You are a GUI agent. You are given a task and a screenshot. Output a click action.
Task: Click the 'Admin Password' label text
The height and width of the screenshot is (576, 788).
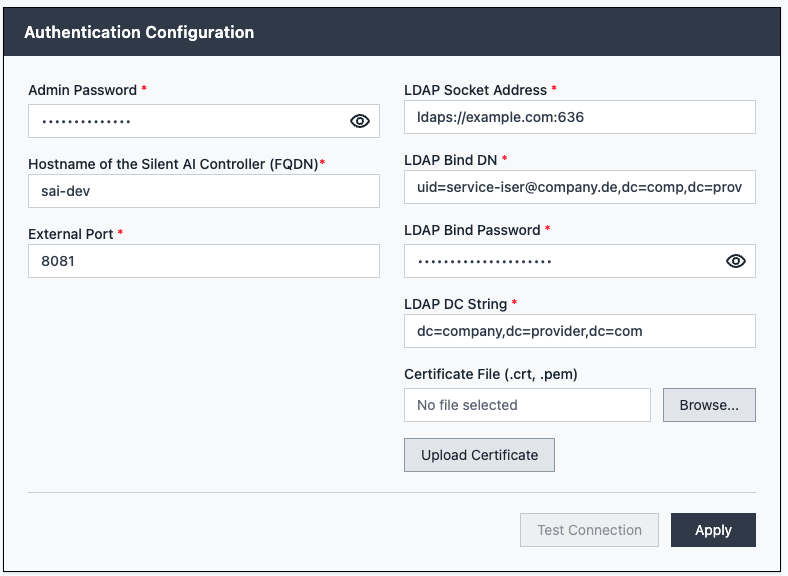pyautogui.click(x=82, y=90)
